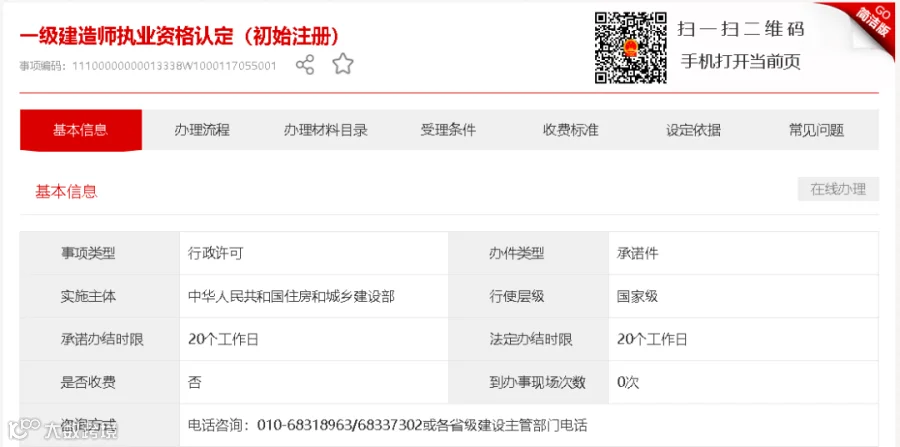Image resolution: width=900 pixels, height=447 pixels.
Task: Click the 事项类型 label cell
Action: coord(100,253)
